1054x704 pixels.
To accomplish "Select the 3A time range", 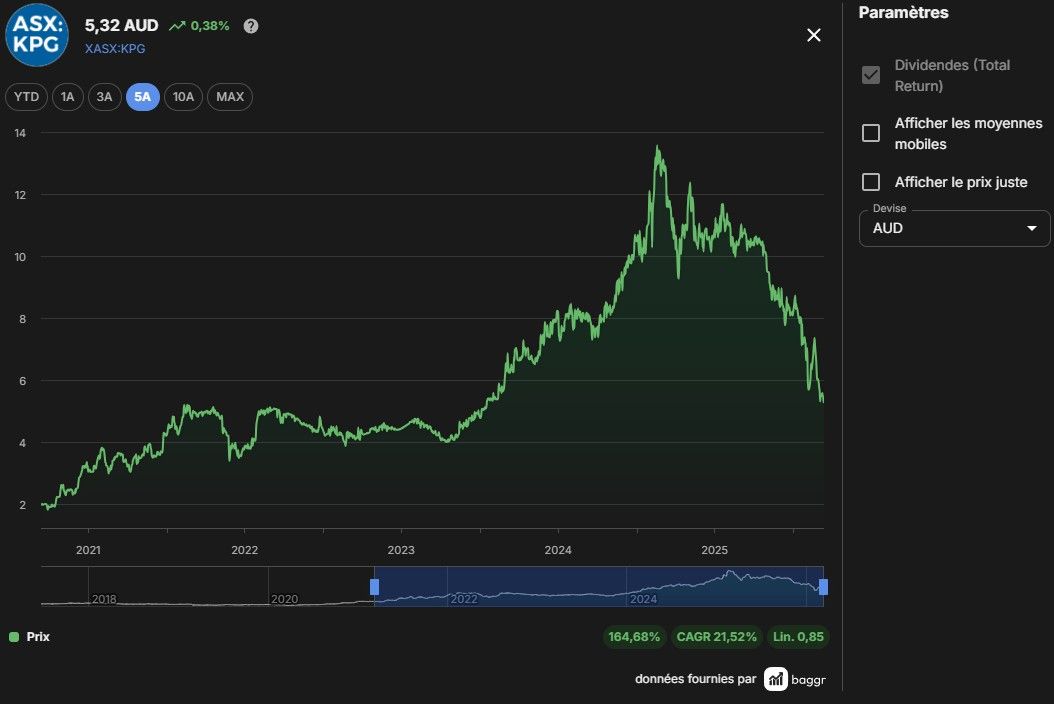I will click(104, 97).
